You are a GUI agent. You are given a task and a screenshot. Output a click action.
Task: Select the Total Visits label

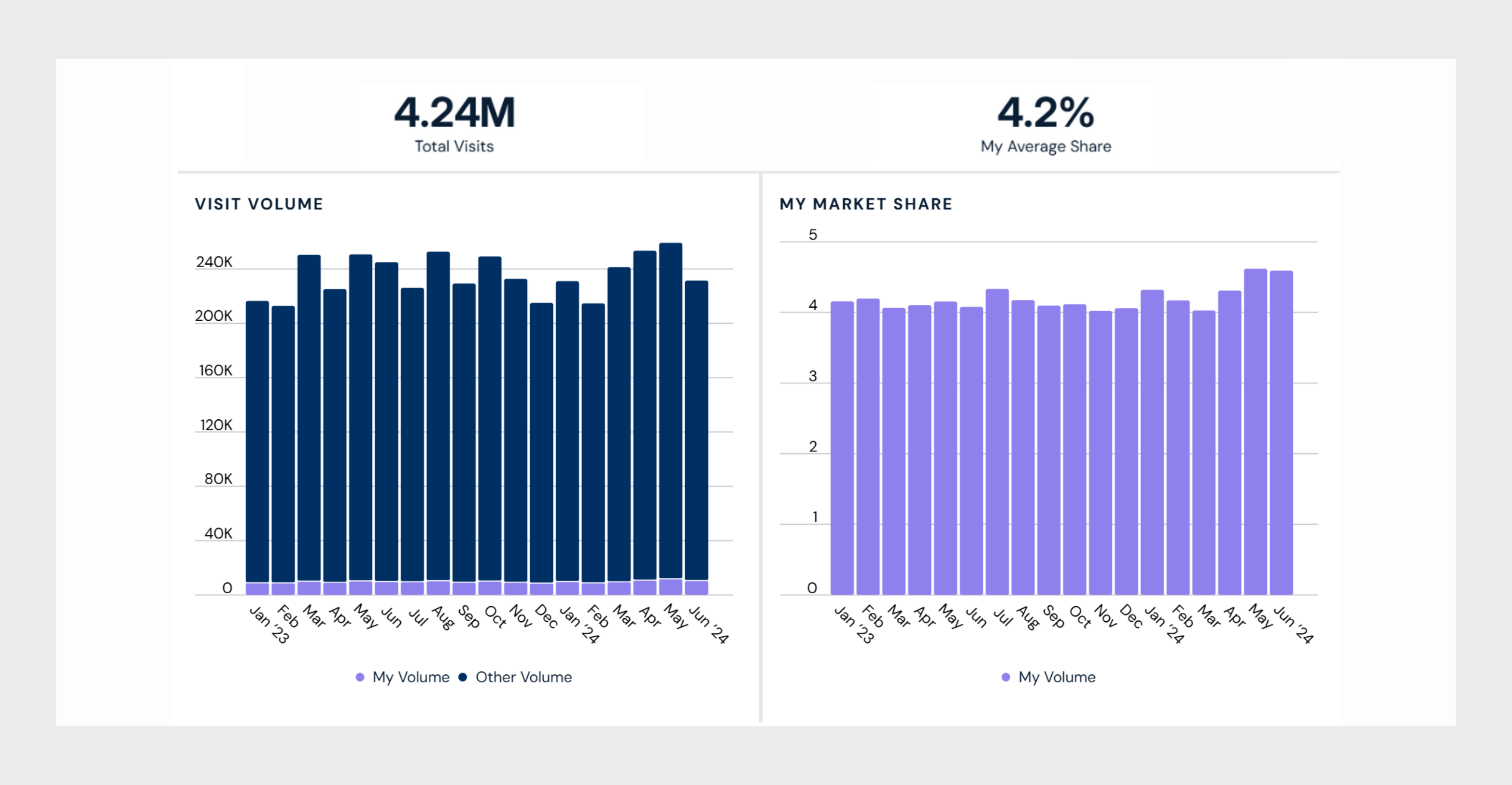454,146
